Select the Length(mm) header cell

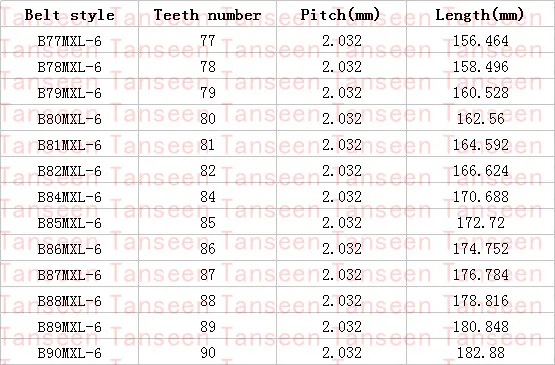pos(480,15)
